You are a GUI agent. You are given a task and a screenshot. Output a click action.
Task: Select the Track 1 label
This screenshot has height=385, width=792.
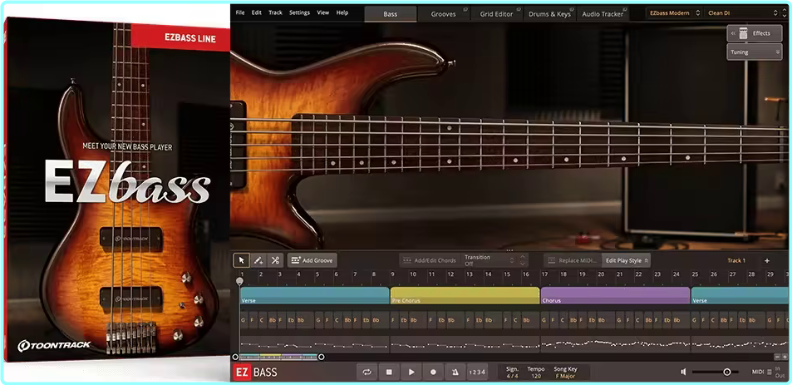736,261
